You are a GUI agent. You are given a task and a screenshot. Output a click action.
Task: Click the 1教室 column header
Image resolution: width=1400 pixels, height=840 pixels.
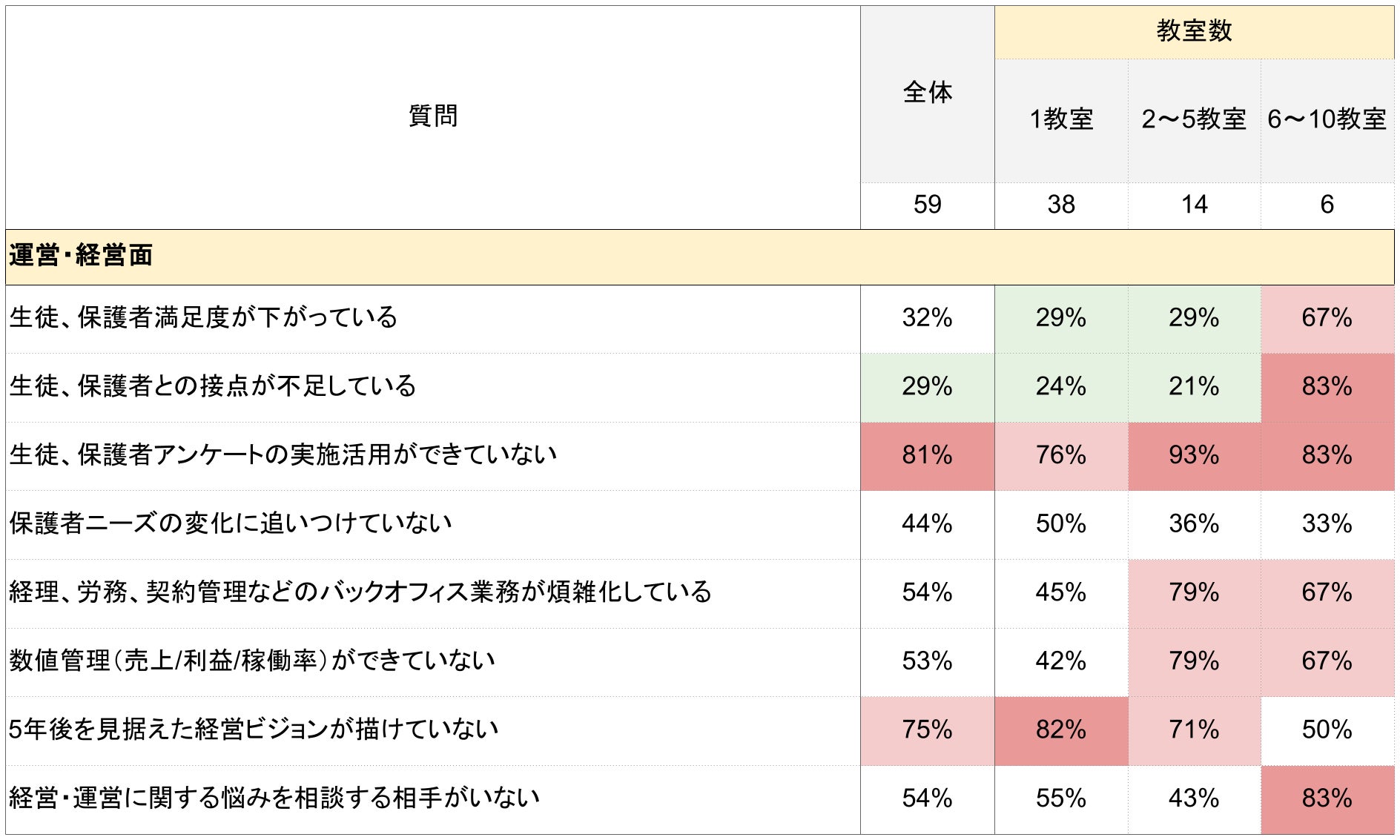[x=1061, y=119]
